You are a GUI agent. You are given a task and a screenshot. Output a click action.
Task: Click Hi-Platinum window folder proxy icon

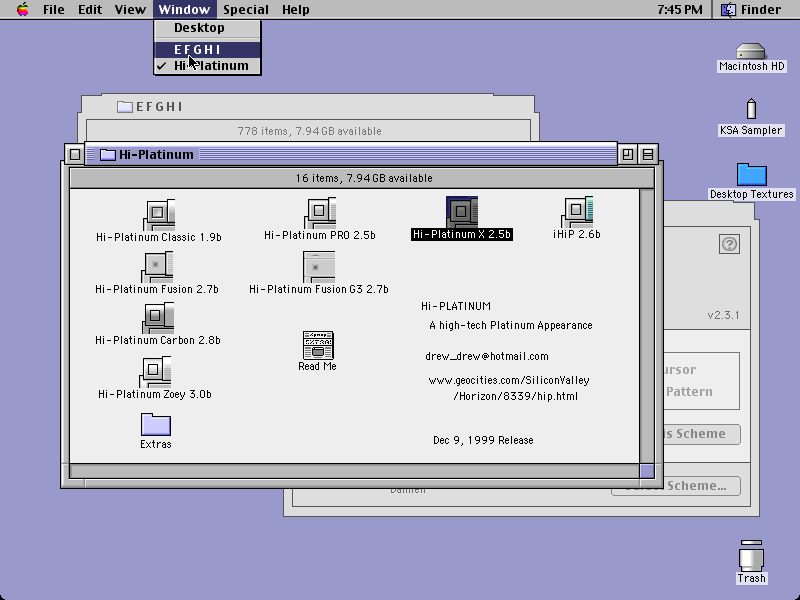pyautogui.click(x=108, y=155)
